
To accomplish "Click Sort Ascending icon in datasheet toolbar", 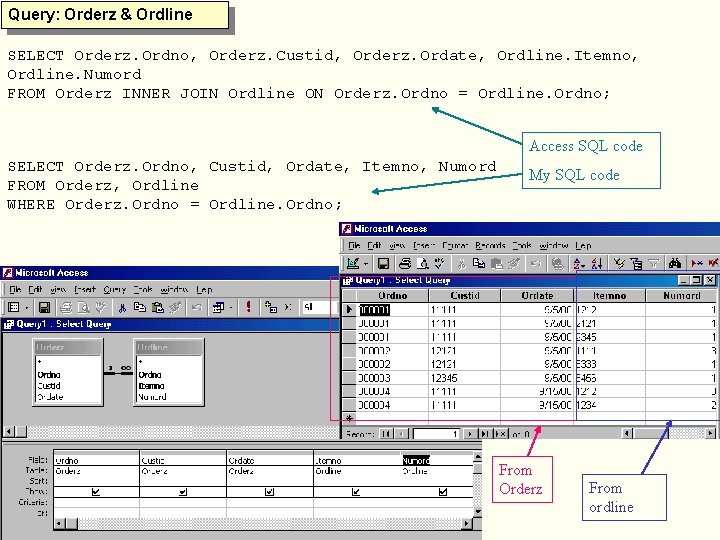I will (x=579, y=263).
